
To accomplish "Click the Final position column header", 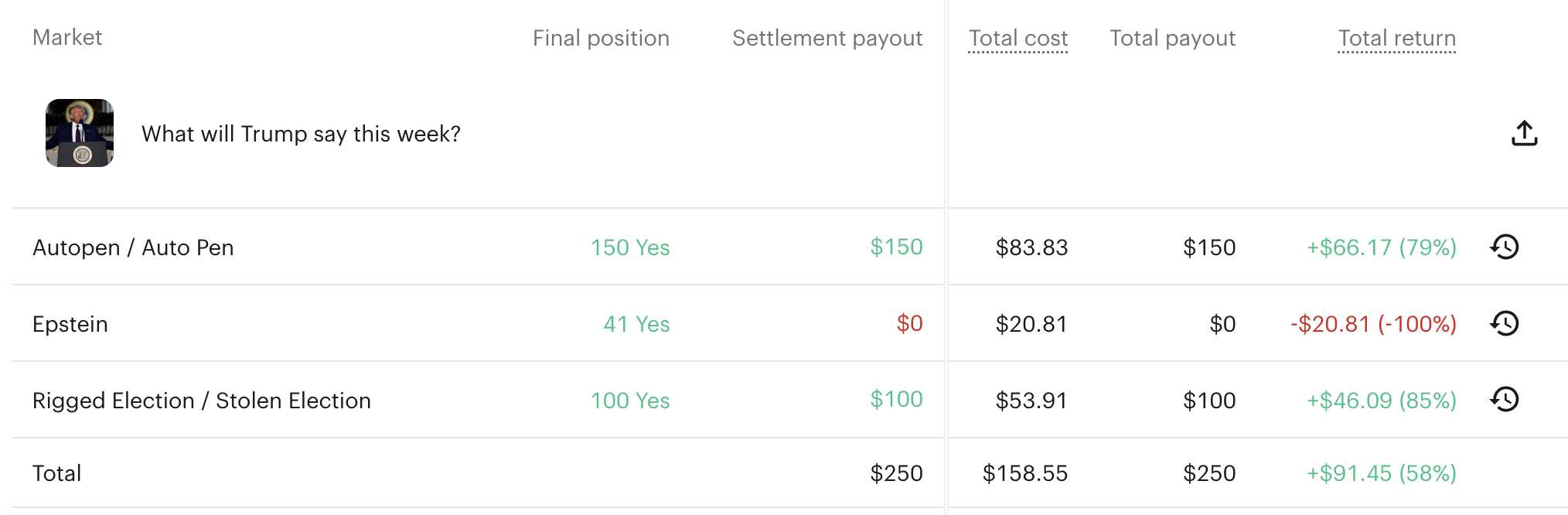I will [x=601, y=38].
